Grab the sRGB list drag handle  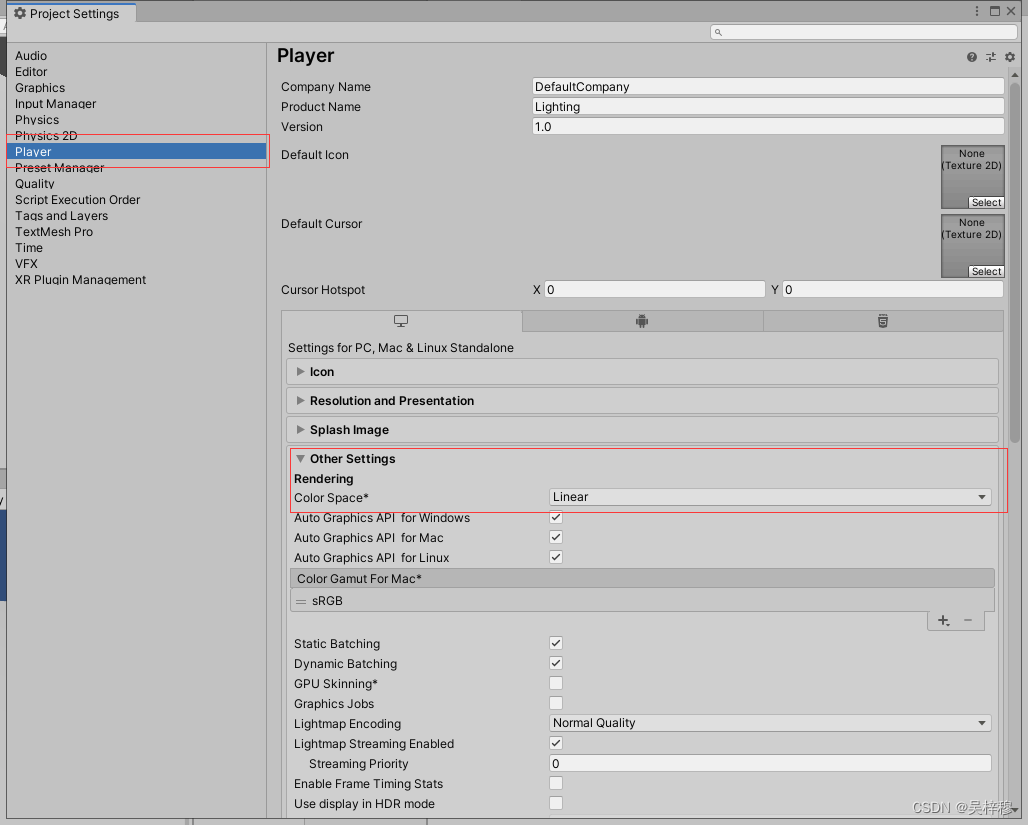[301, 601]
